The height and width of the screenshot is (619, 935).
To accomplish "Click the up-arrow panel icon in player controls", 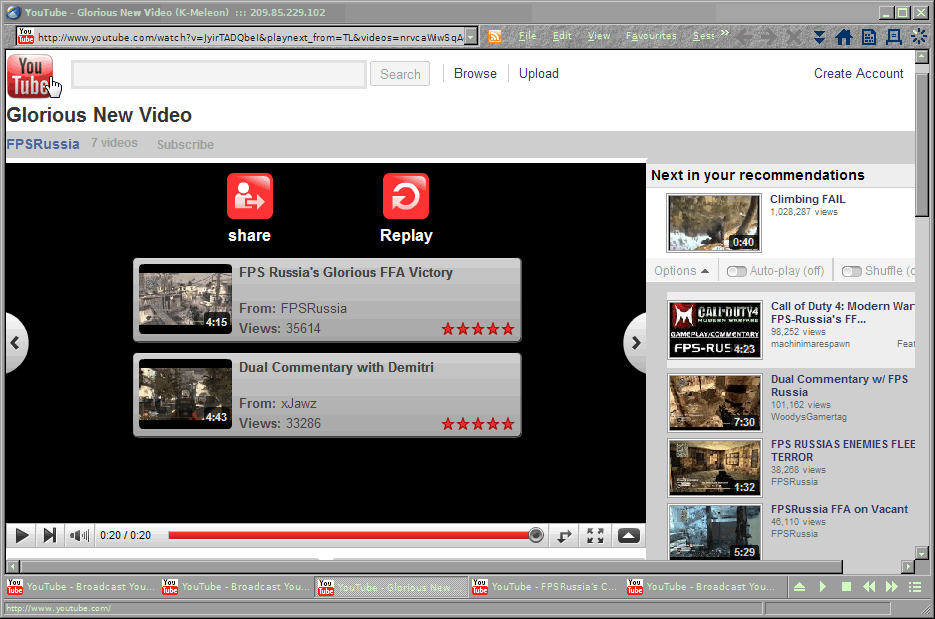I will (628, 536).
